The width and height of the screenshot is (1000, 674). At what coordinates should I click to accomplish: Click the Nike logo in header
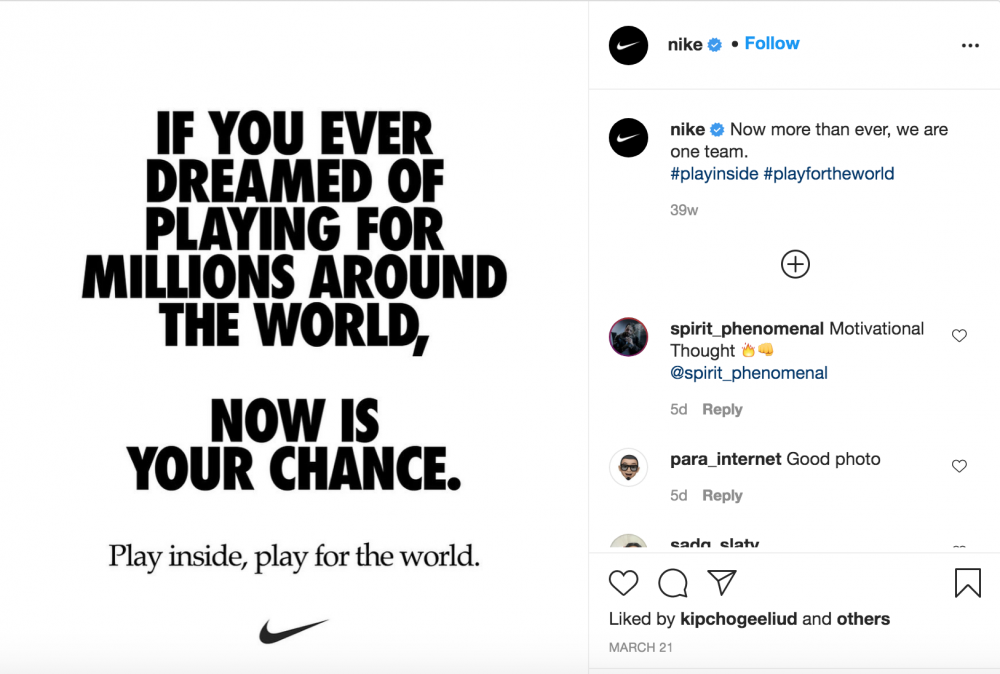628,45
